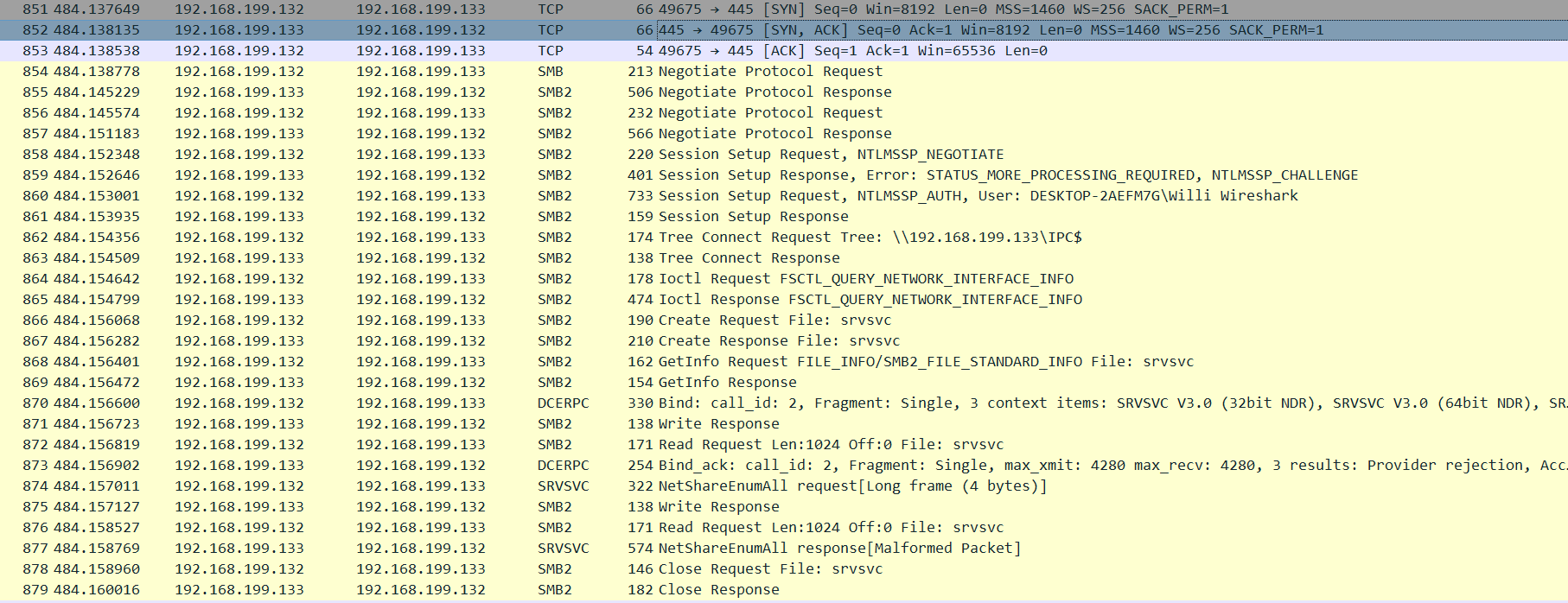Select packet 878 Close Request File srvsvc
1568x603 pixels.
coord(784,569)
